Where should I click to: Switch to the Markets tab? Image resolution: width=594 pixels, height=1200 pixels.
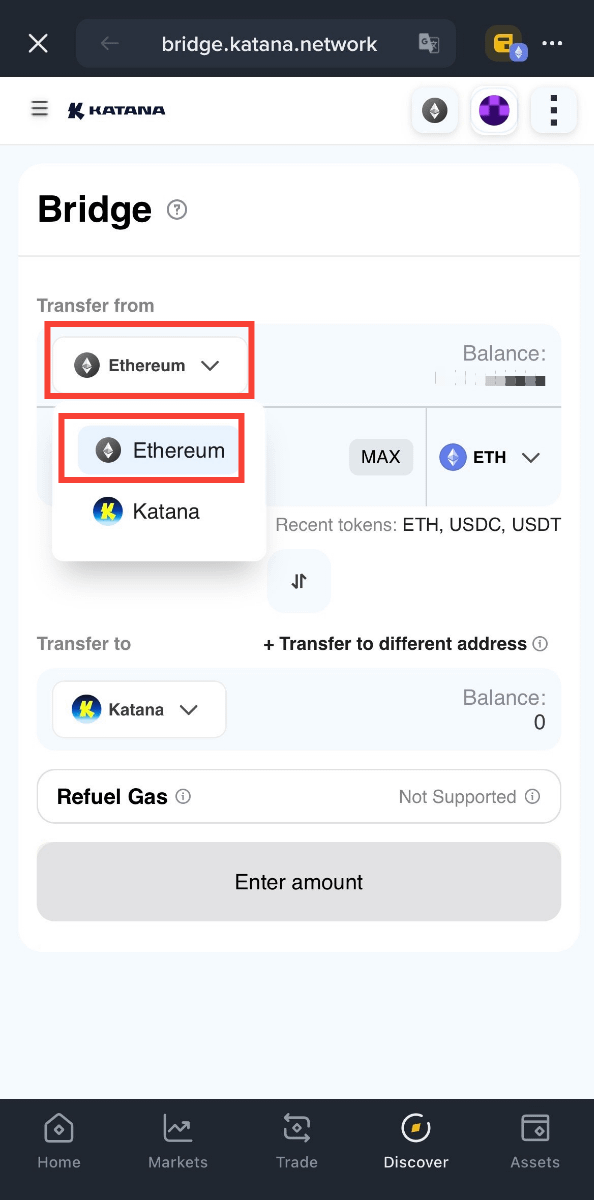178,1141
